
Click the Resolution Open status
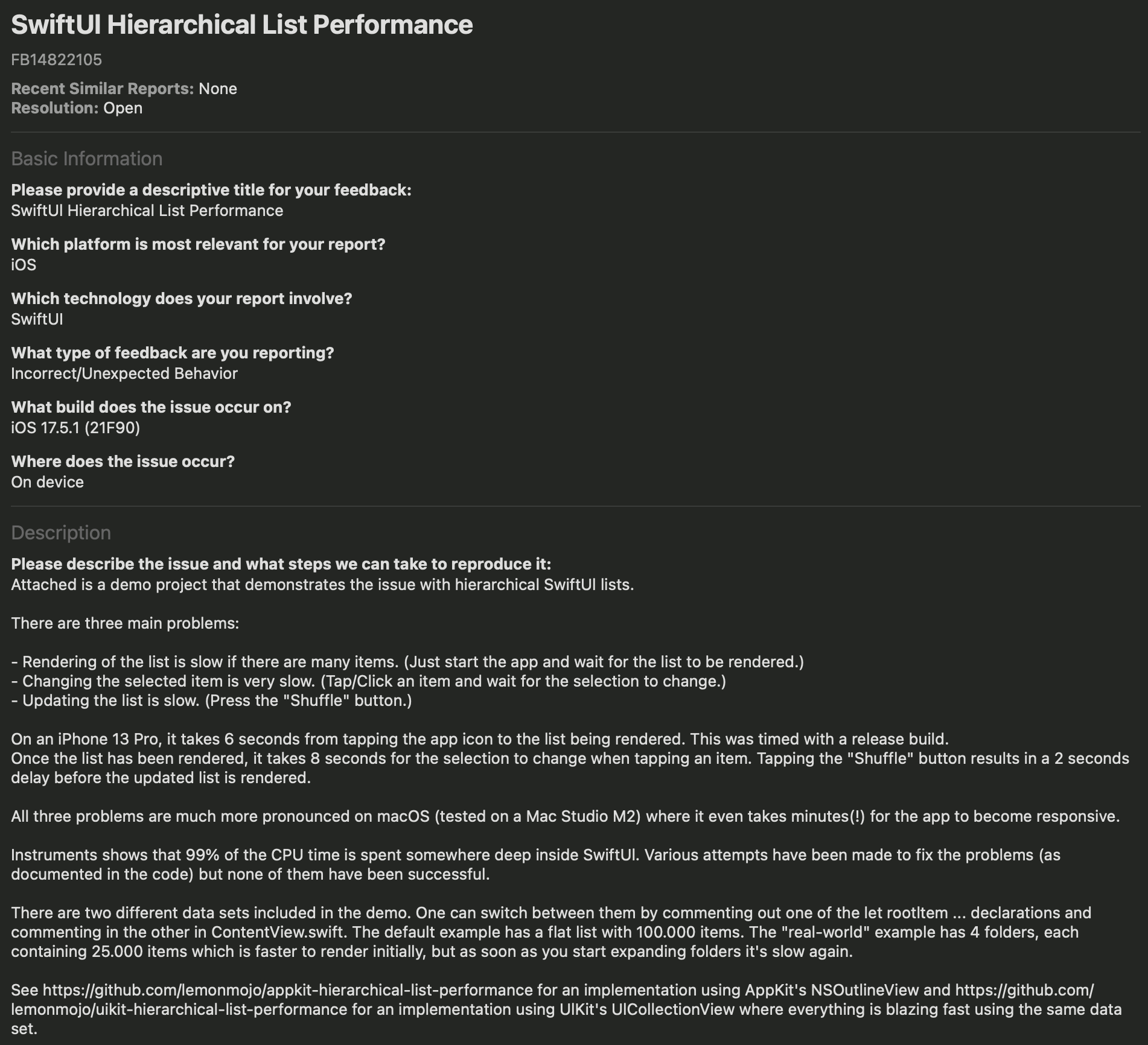coord(77,108)
